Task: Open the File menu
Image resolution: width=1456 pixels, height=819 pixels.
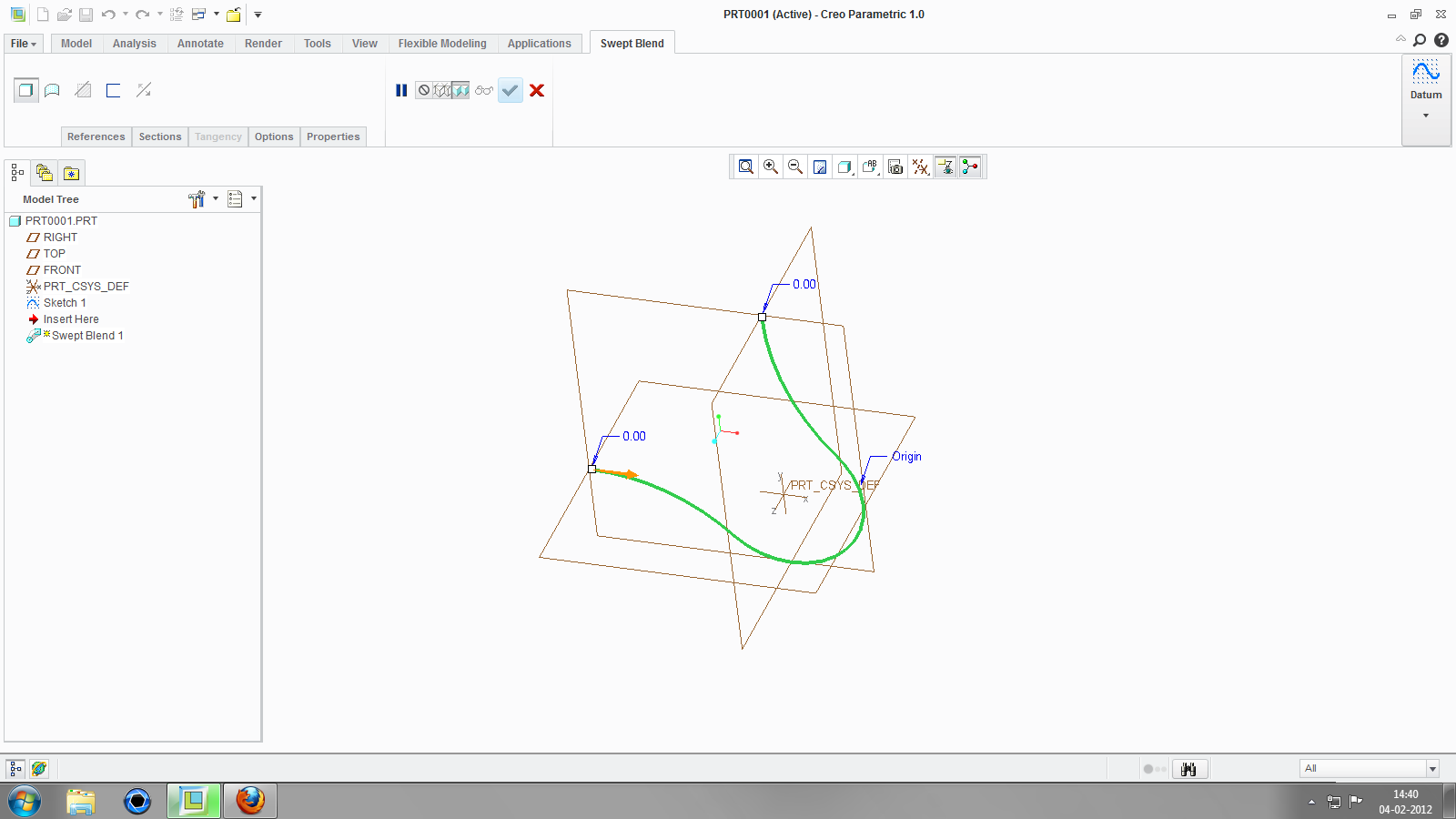Action: coord(24,44)
